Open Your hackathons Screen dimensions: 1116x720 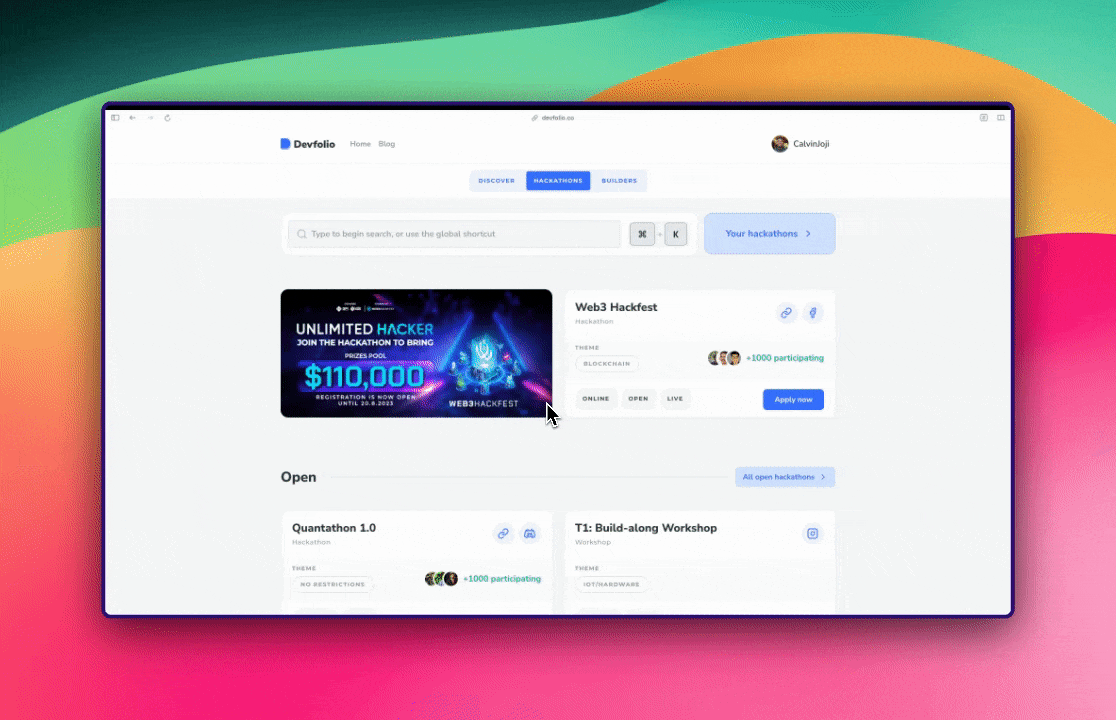(769, 233)
